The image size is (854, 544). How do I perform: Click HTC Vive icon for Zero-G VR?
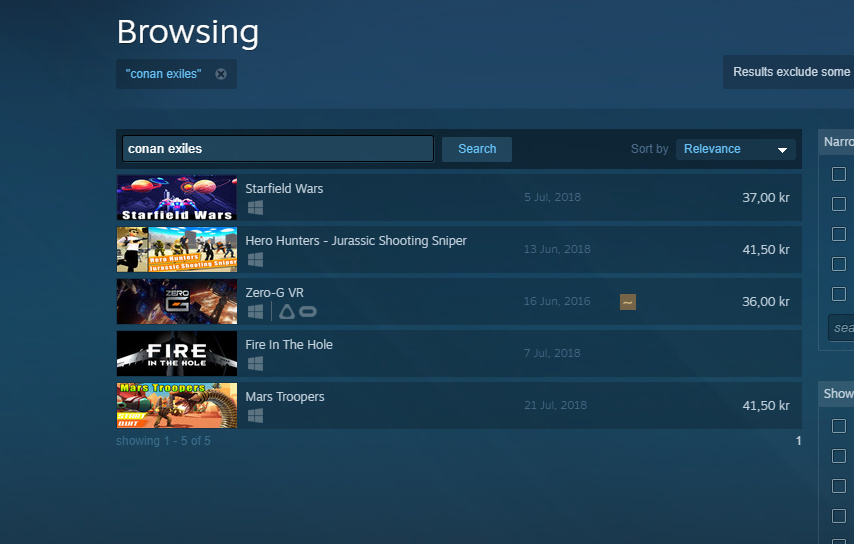(286, 311)
